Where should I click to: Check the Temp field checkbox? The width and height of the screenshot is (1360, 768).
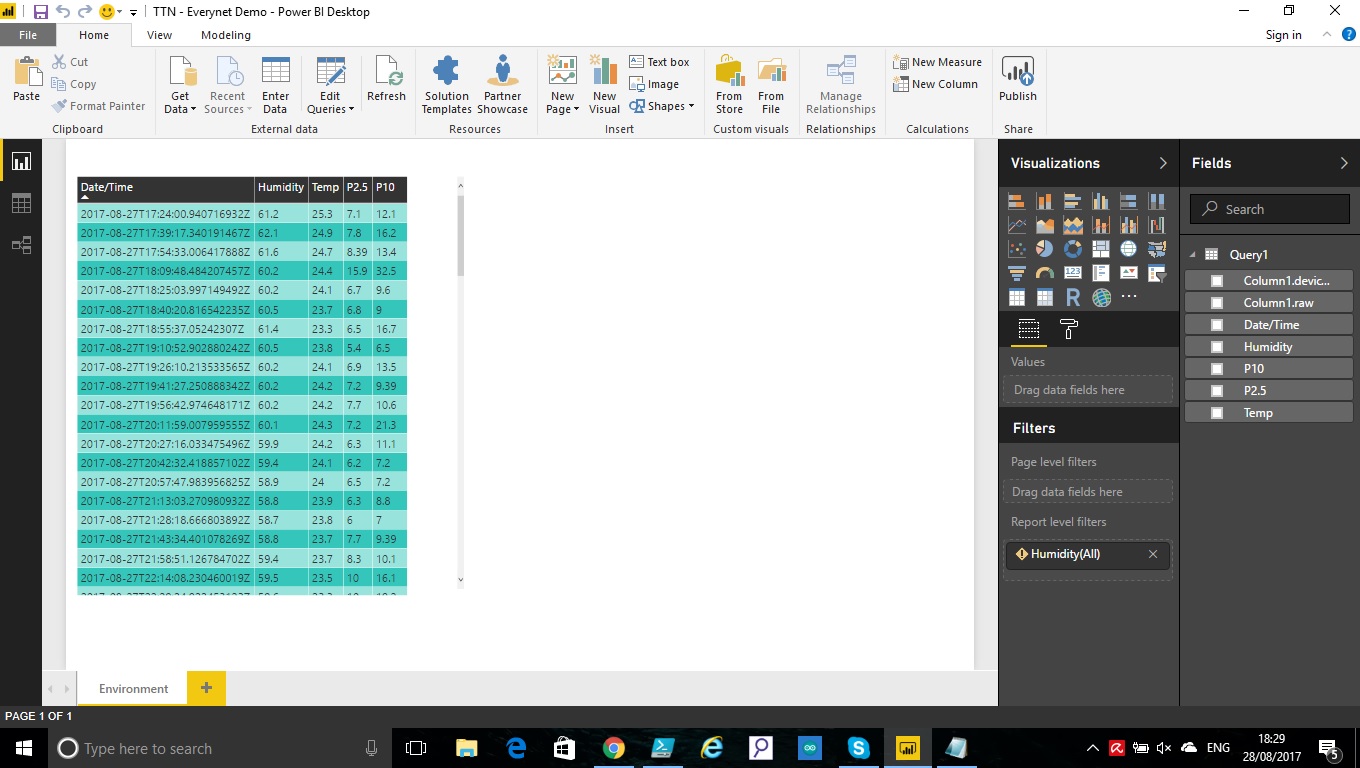pos(1217,413)
